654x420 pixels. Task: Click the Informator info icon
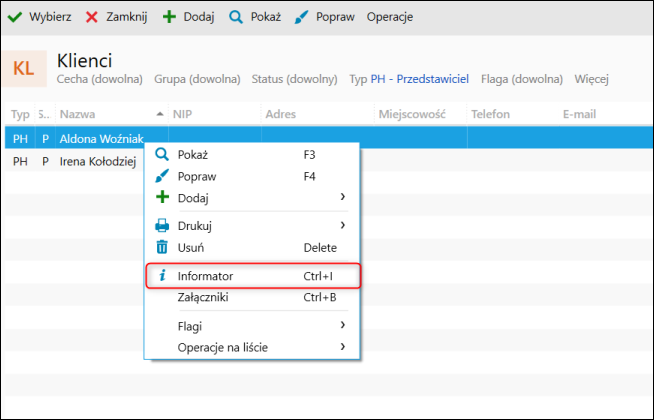coord(162,275)
